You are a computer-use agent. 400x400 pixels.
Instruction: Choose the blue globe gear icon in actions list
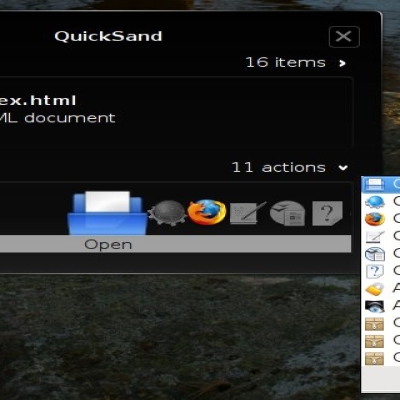(375, 202)
